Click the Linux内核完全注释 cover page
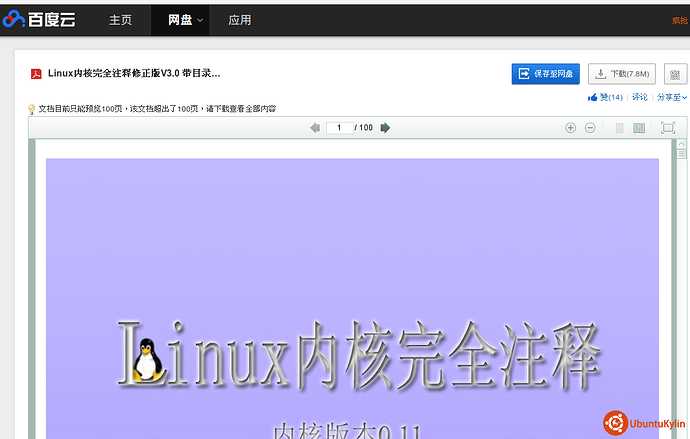This screenshot has width=690, height=439. (352, 298)
